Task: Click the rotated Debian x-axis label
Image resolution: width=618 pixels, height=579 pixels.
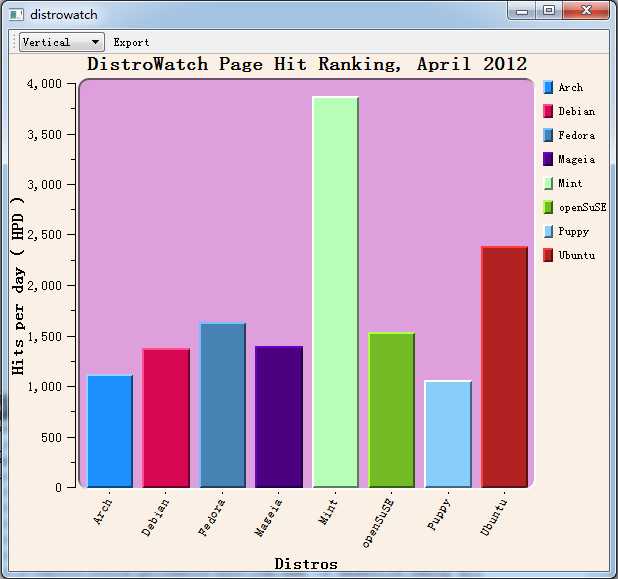Action: pyautogui.click(x=155, y=517)
